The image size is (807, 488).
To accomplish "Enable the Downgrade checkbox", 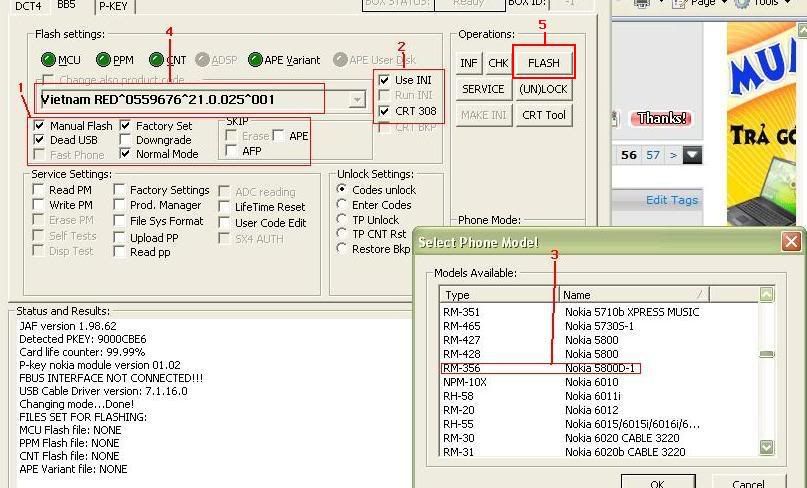I will point(125,140).
